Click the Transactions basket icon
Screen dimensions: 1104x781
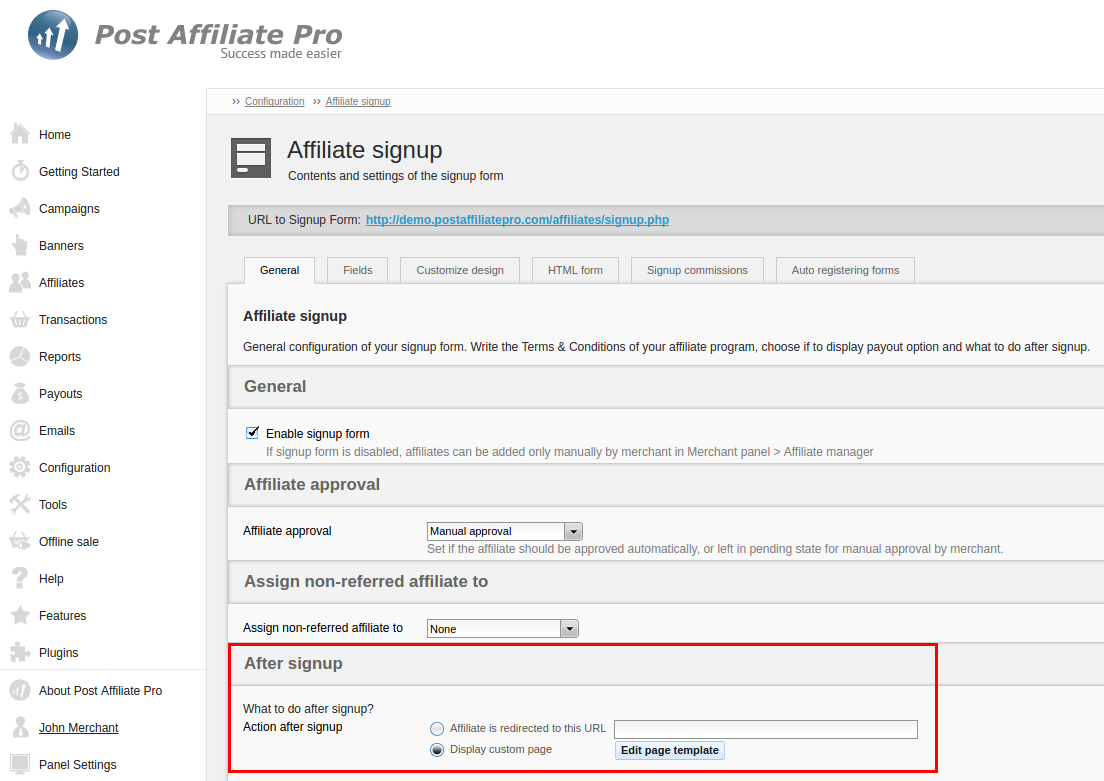point(20,319)
